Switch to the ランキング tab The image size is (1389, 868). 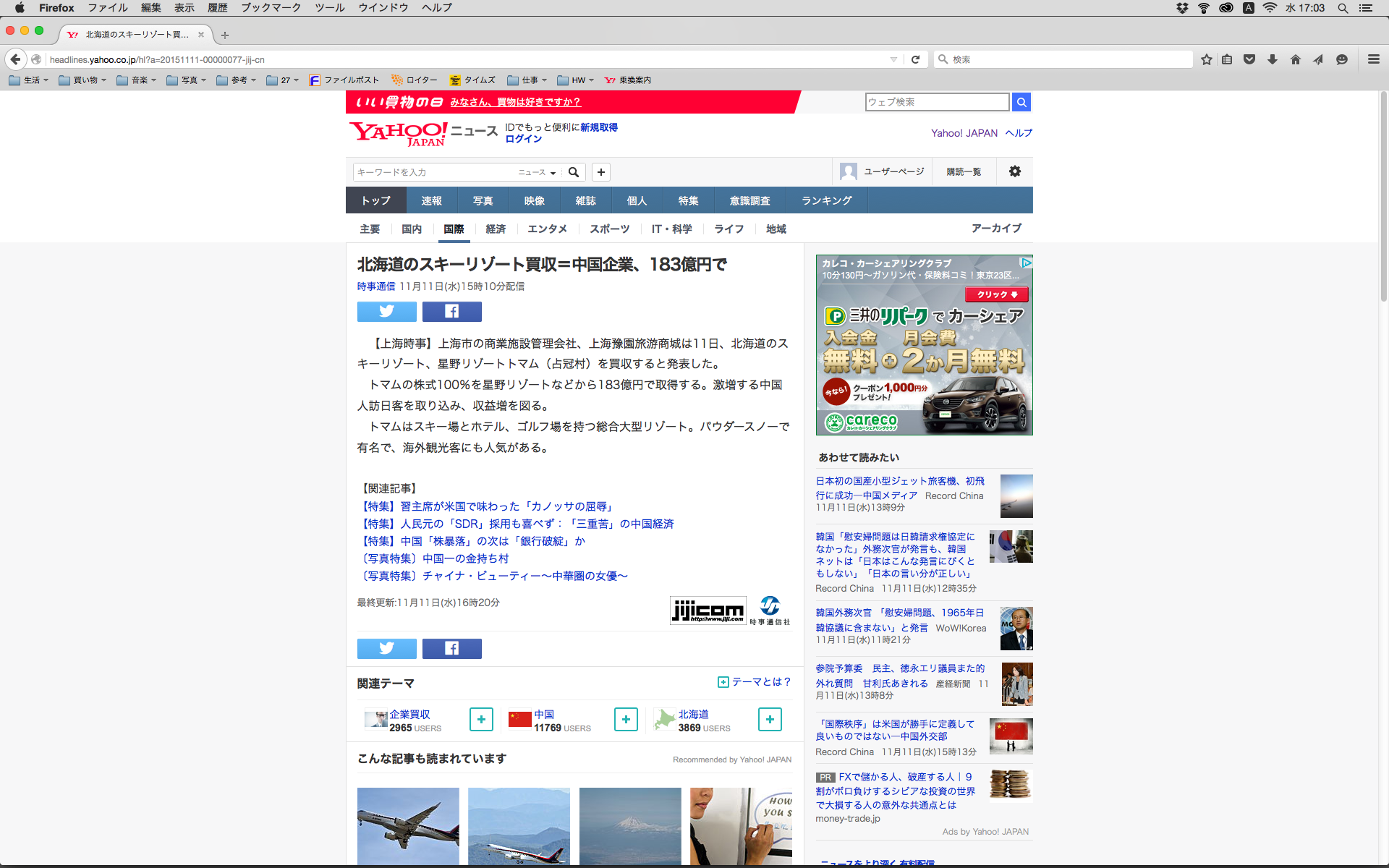(x=826, y=200)
